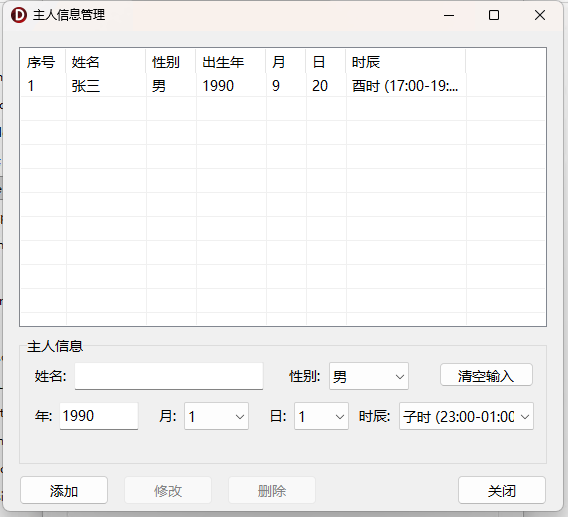Click the 添加 button

[x=64, y=491]
